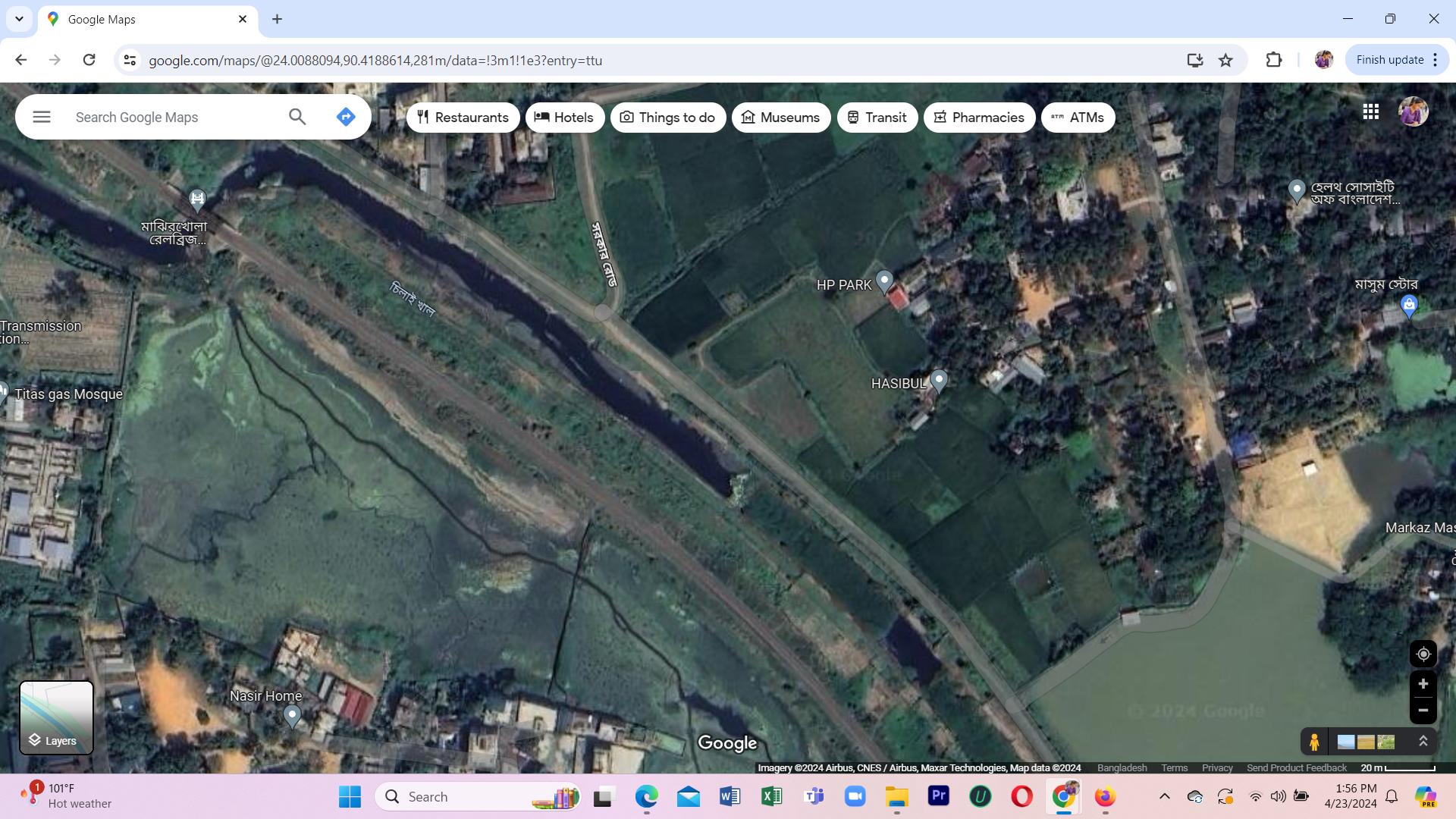Show hidden system tray icons
Viewport: 1456px width, 819px height.
1164,796
